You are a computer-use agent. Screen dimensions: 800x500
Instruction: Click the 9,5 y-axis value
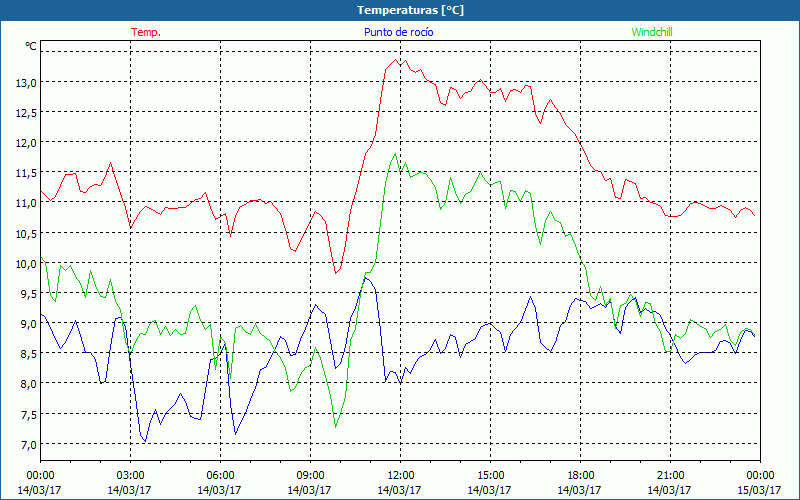(x=29, y=294)
